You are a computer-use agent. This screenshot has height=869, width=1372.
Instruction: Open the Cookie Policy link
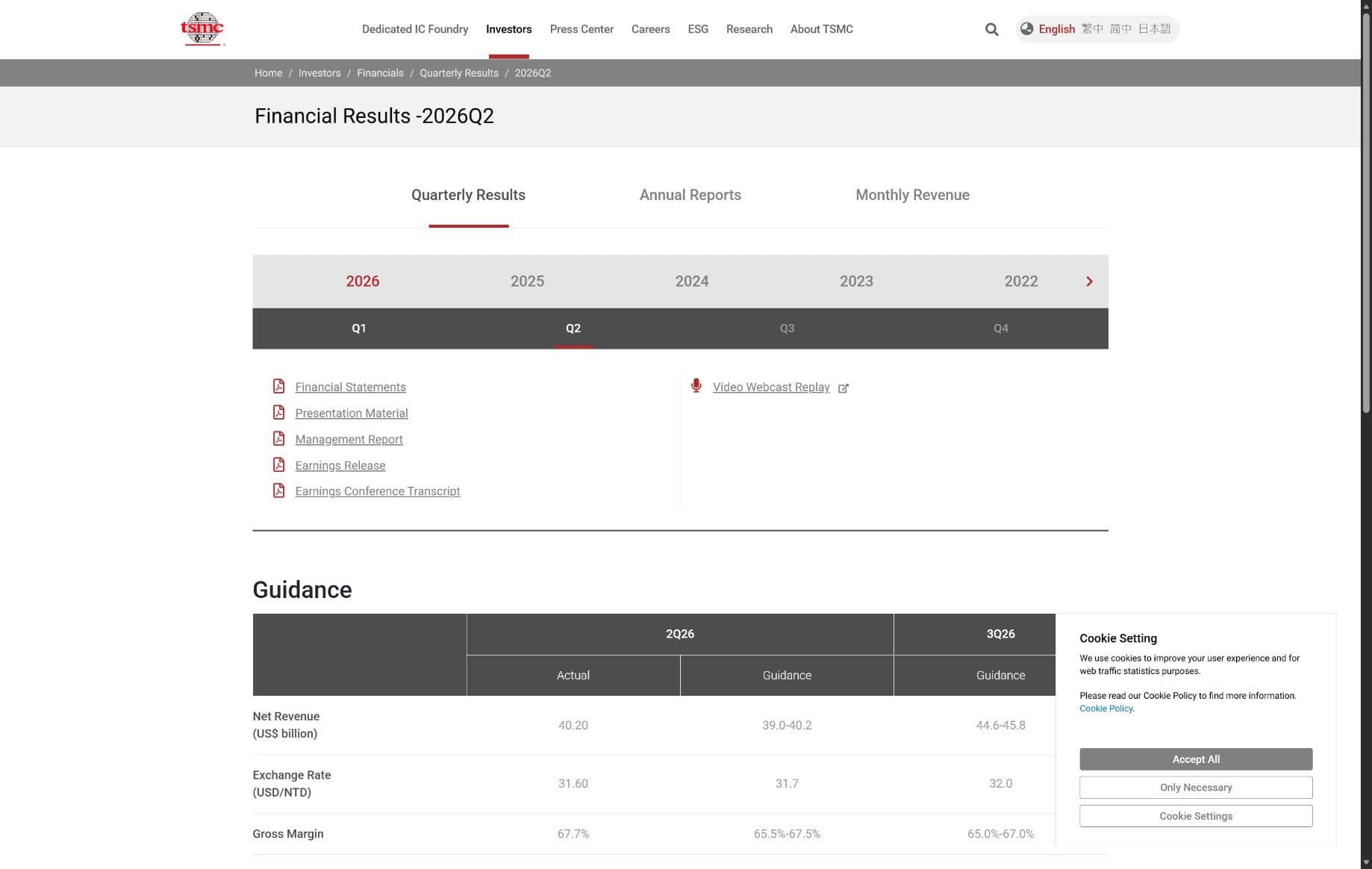[1106, 708]
